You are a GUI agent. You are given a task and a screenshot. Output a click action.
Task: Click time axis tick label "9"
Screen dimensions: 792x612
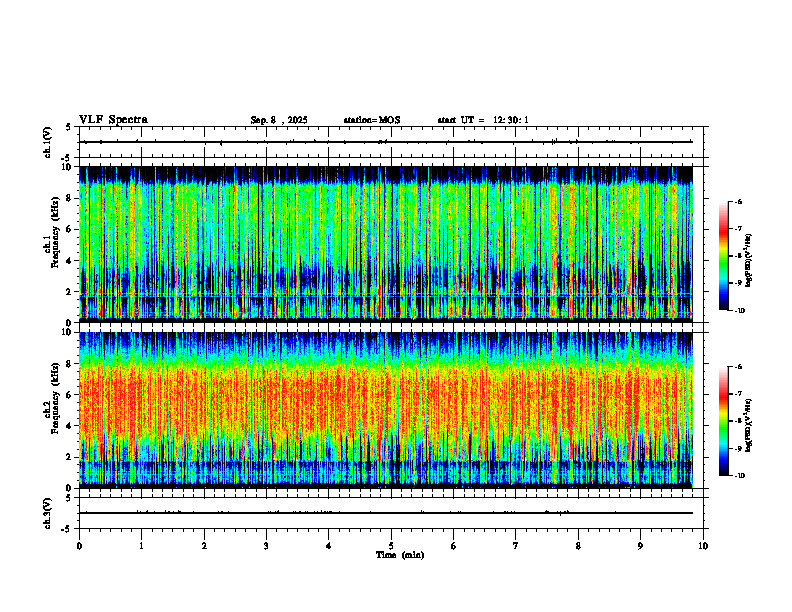click(x=640, y=546)
